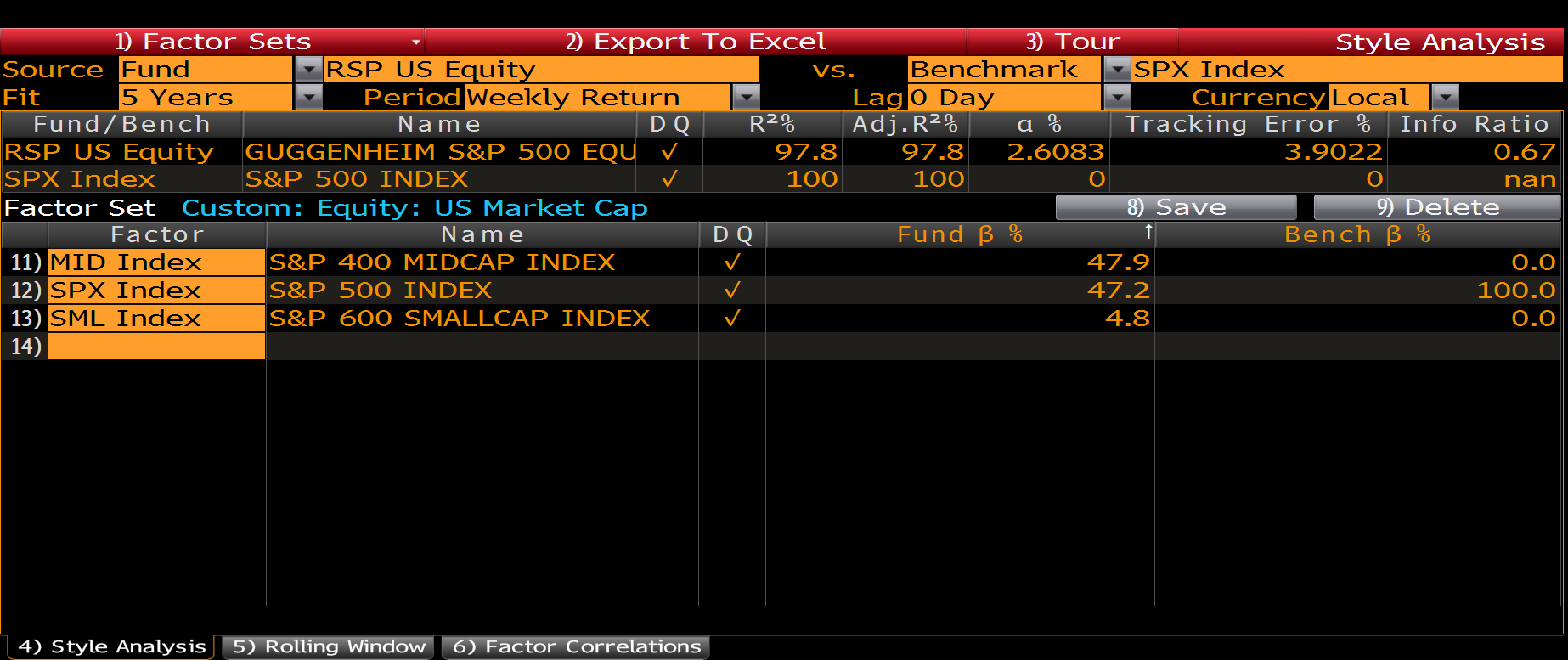
Task: Click the Custom: Equity: US Market Cap link
Action: (415, 208)
